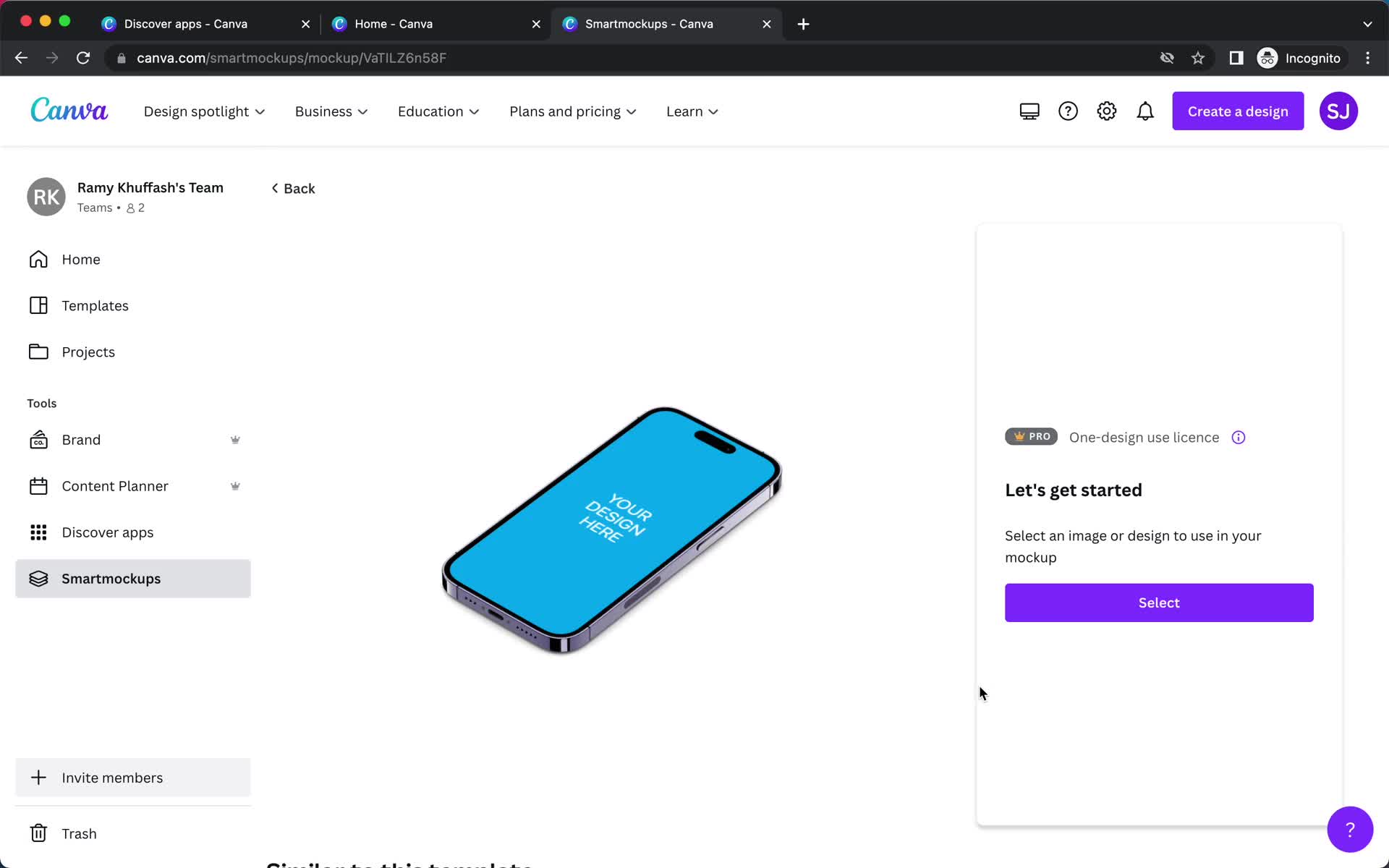Click the Discover apps grid icon

(x=38, y=532)
